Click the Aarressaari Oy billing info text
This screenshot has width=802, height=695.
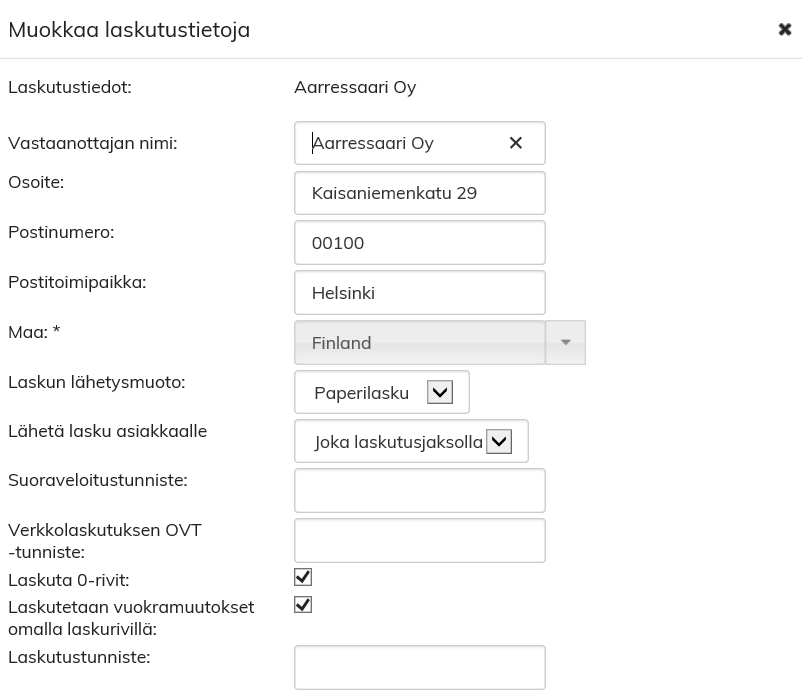click(x=355, y=87)
